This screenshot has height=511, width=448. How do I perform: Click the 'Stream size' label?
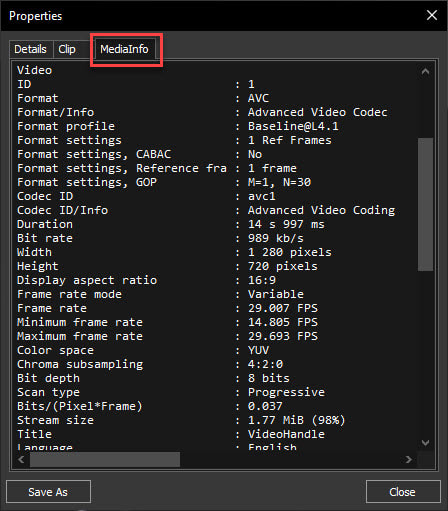coord(55,420)
